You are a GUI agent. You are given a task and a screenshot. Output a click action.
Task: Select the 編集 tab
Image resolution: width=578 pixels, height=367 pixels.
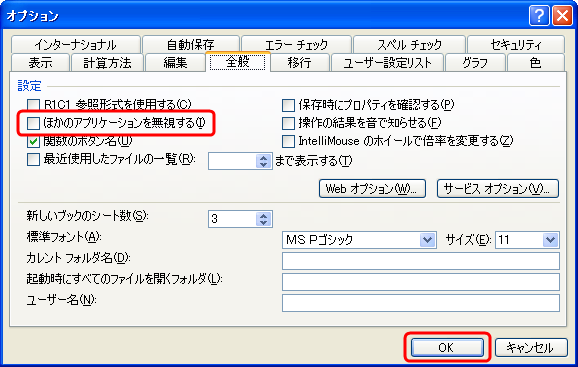pyautogui.click(x=175, y=62)
